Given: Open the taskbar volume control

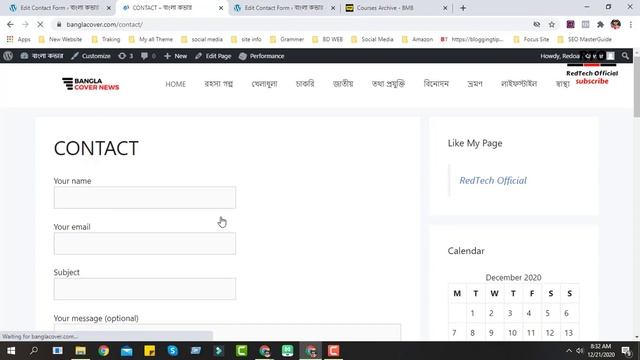Looking at the screenshot, I should tap(580, 351).
